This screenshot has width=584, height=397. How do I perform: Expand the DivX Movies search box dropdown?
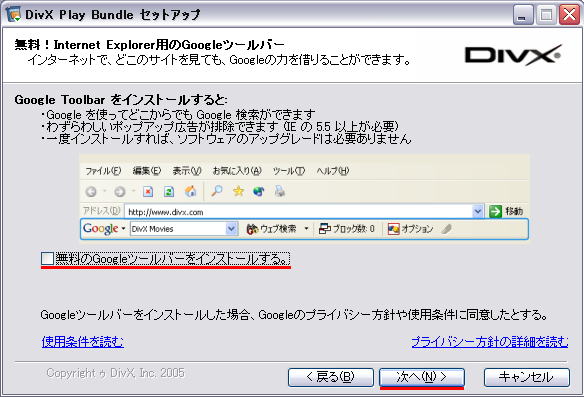click(231, 229)
